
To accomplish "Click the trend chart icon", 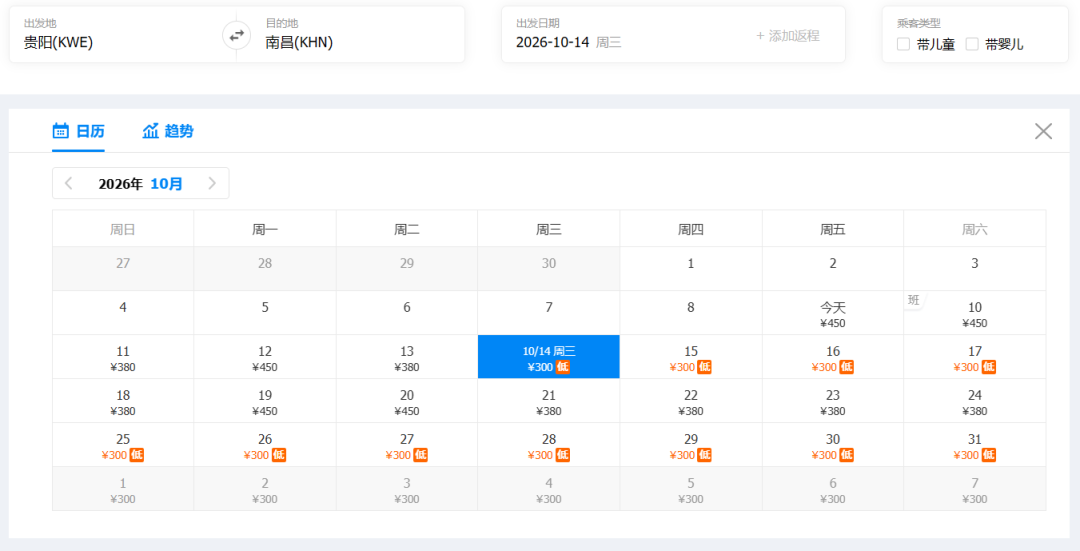I will coord(150,130).
